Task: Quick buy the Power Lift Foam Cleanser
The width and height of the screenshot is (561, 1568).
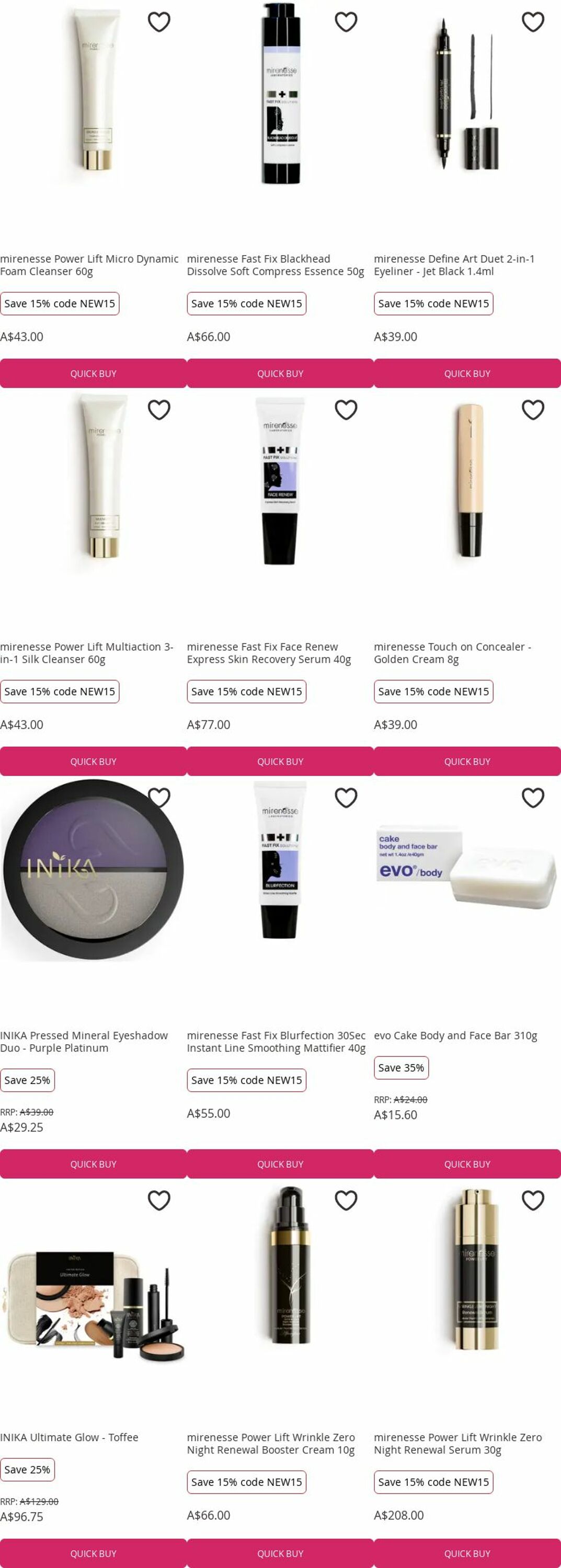Action: [93, 373]
